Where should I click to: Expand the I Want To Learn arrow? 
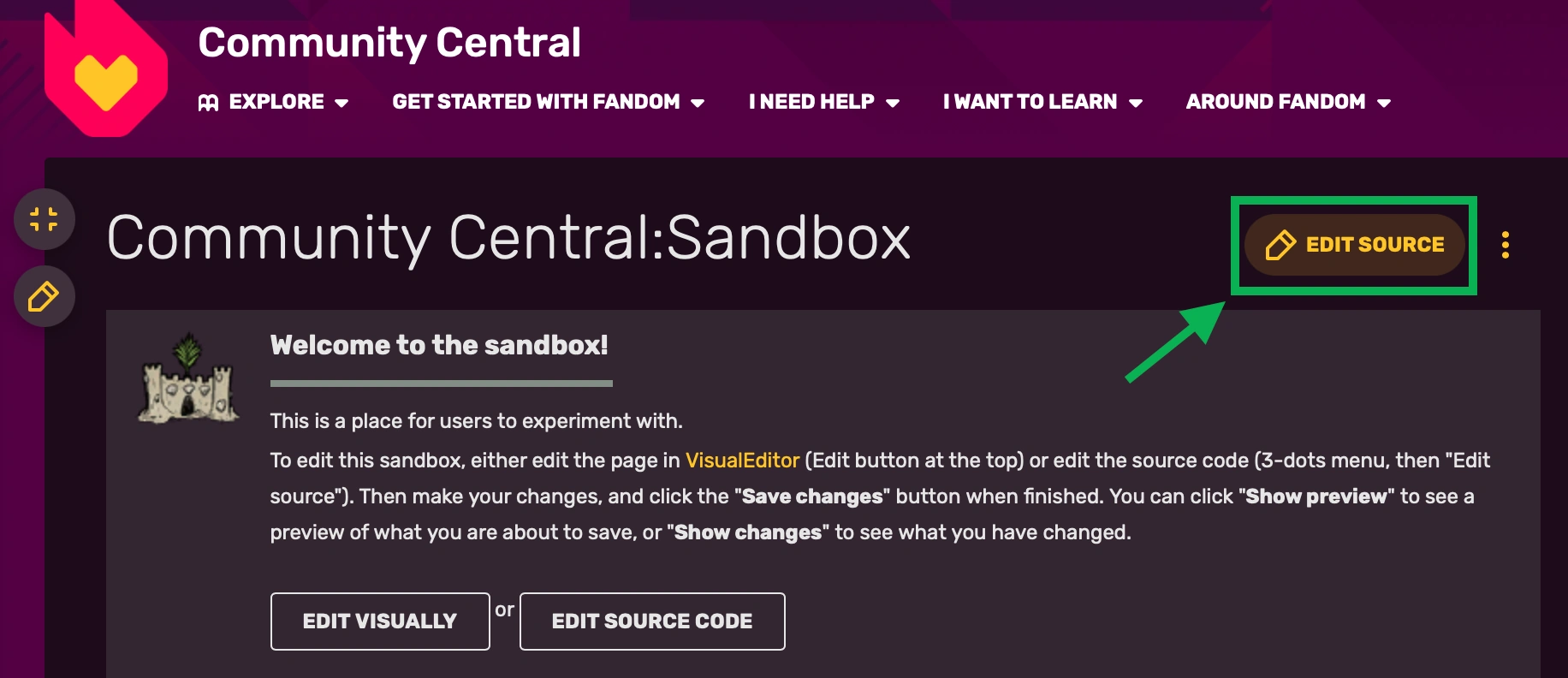pyautogui.click(x=1136, y=104)
